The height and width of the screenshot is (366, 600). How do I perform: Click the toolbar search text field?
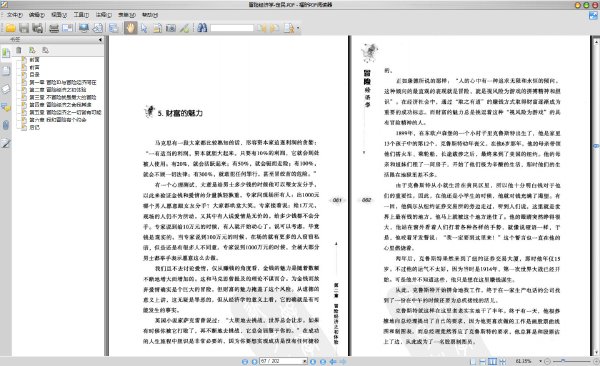(232, 28)
